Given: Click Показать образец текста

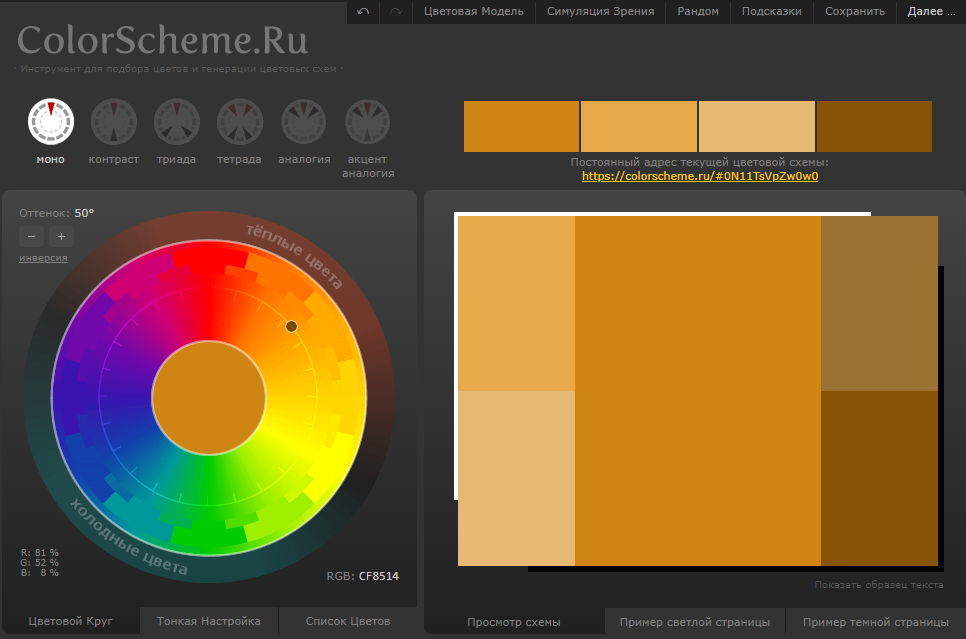Looking at the screenshot, I should (879, 585).
